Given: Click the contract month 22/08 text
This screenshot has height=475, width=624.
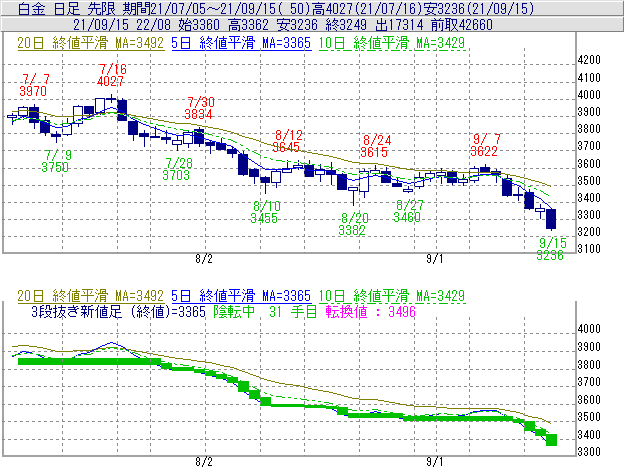Looking at the screenshot, I should [153, 25].
